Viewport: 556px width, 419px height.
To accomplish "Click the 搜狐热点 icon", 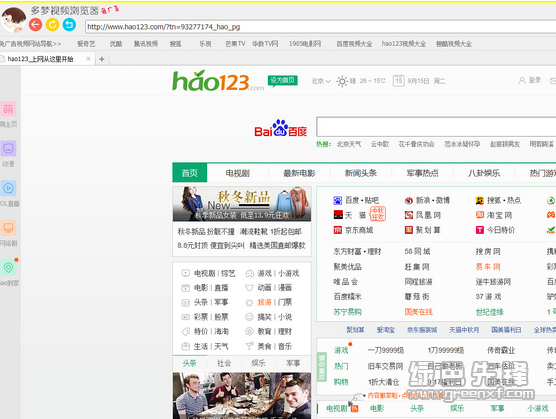I will click(480, 201).
